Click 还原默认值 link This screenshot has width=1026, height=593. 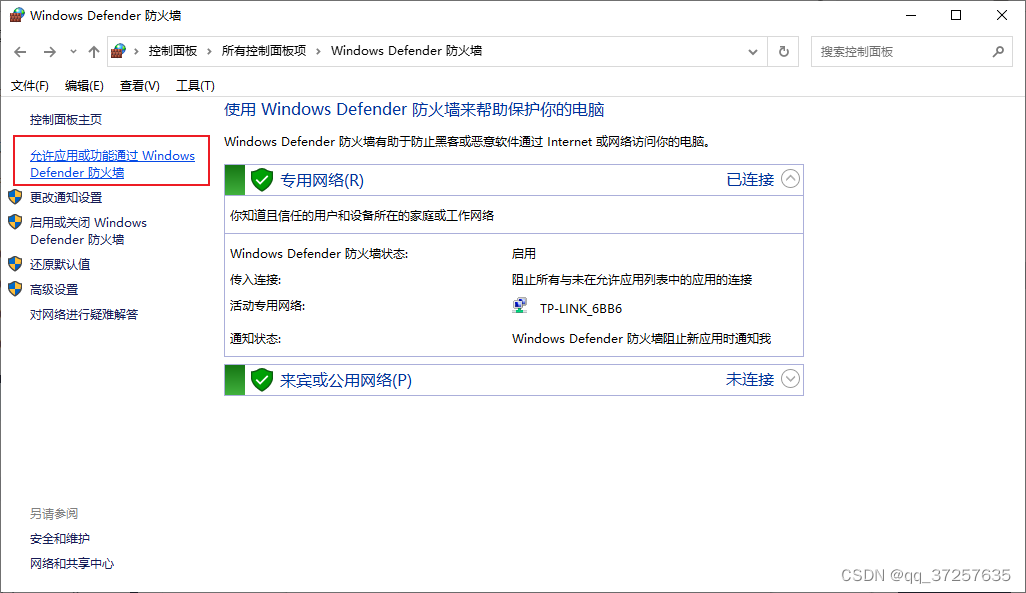pos(60,264)
